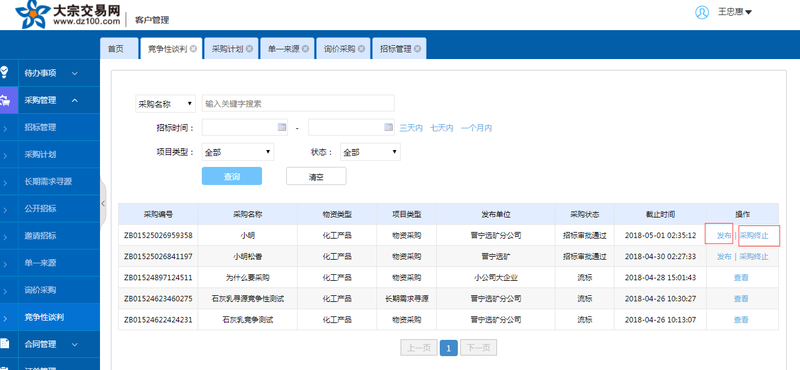Filter by 一个月内
Viewport: 800px width, 370px height.
pos(476,128)
